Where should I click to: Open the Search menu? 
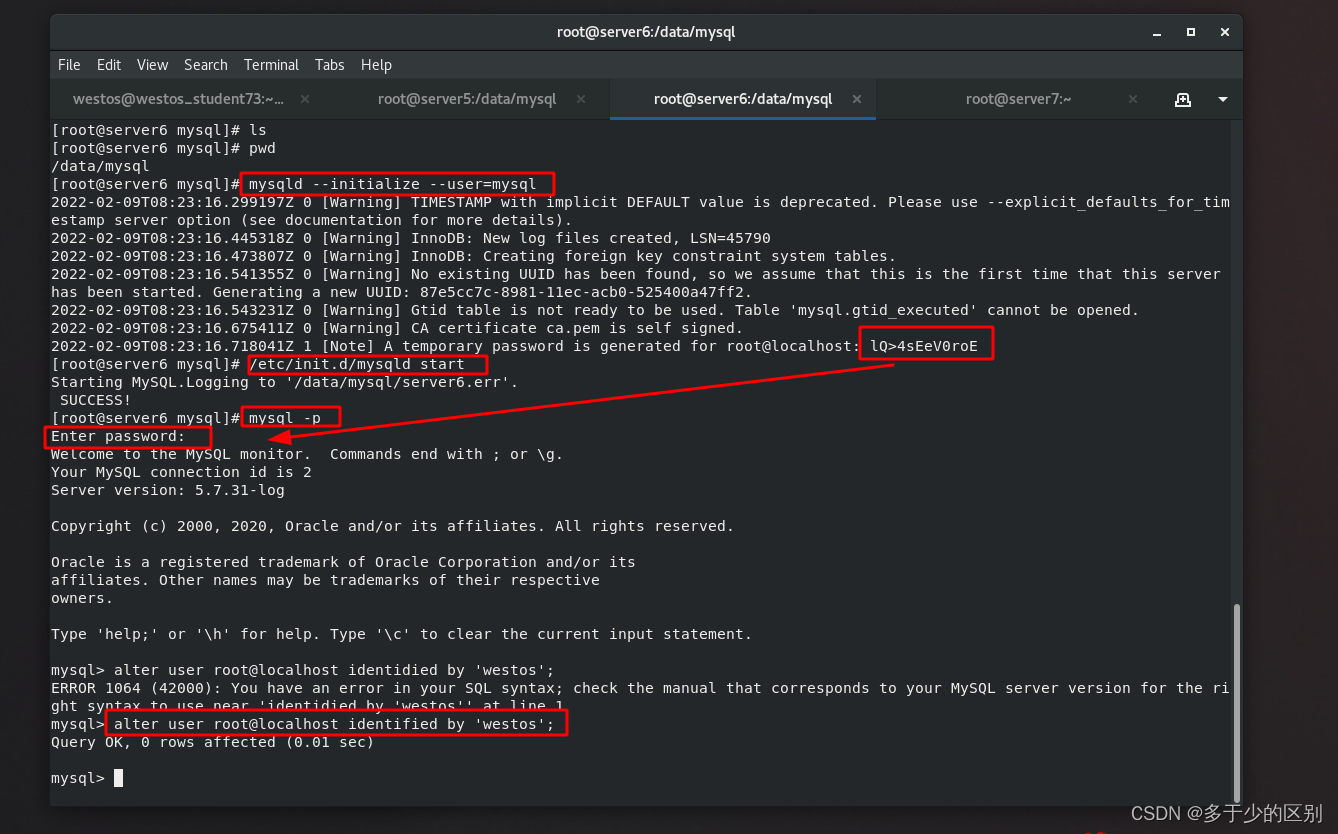205,64
